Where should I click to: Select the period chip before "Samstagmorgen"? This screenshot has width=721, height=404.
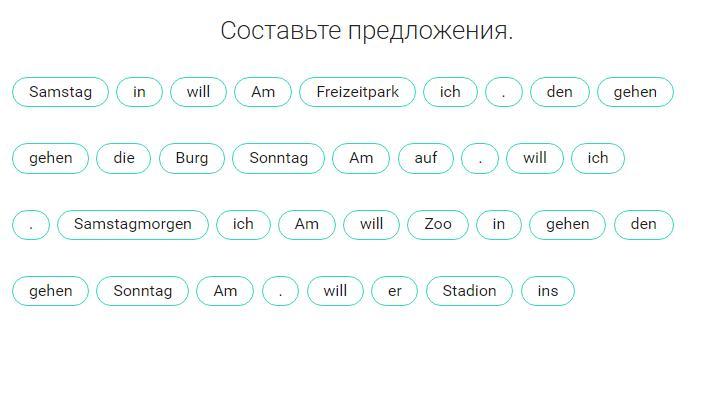31,224
